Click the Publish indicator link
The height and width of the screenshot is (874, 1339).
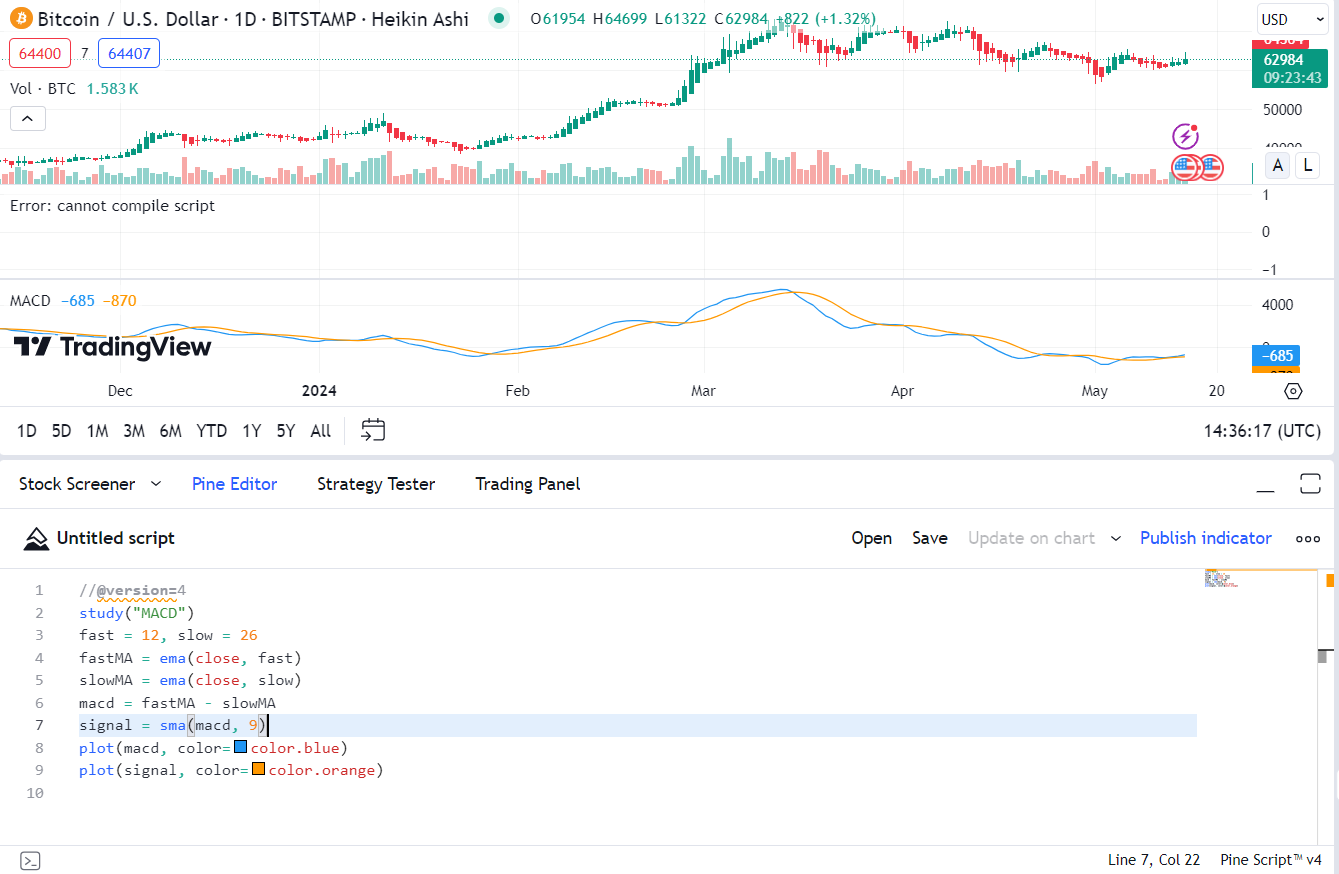point(1206,538)
